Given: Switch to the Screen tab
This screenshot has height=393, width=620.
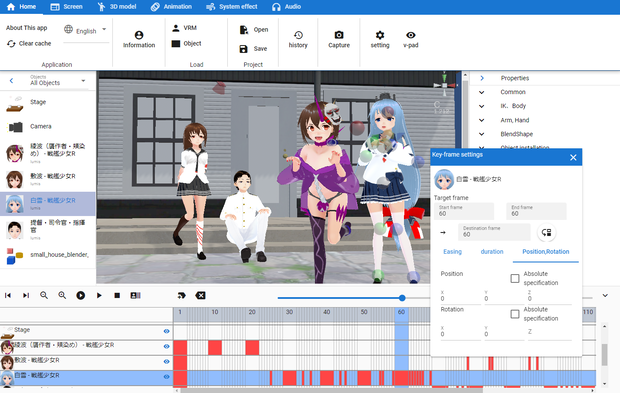Looking at the screenshot, I should pos(66,7).
